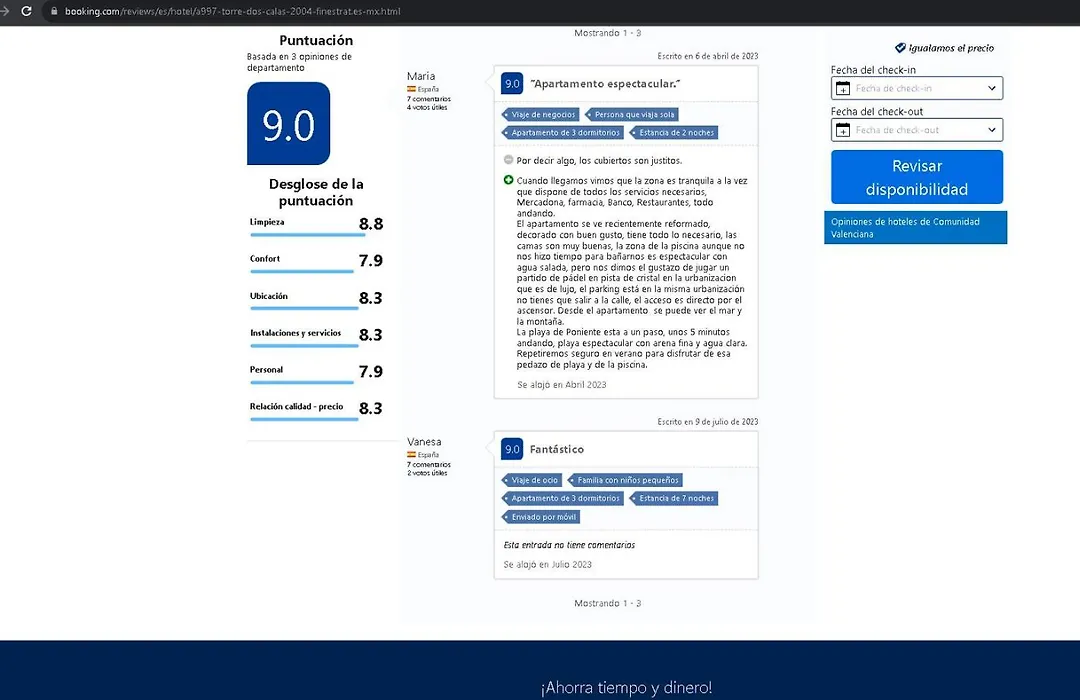Click the Personal score bar

302,382
